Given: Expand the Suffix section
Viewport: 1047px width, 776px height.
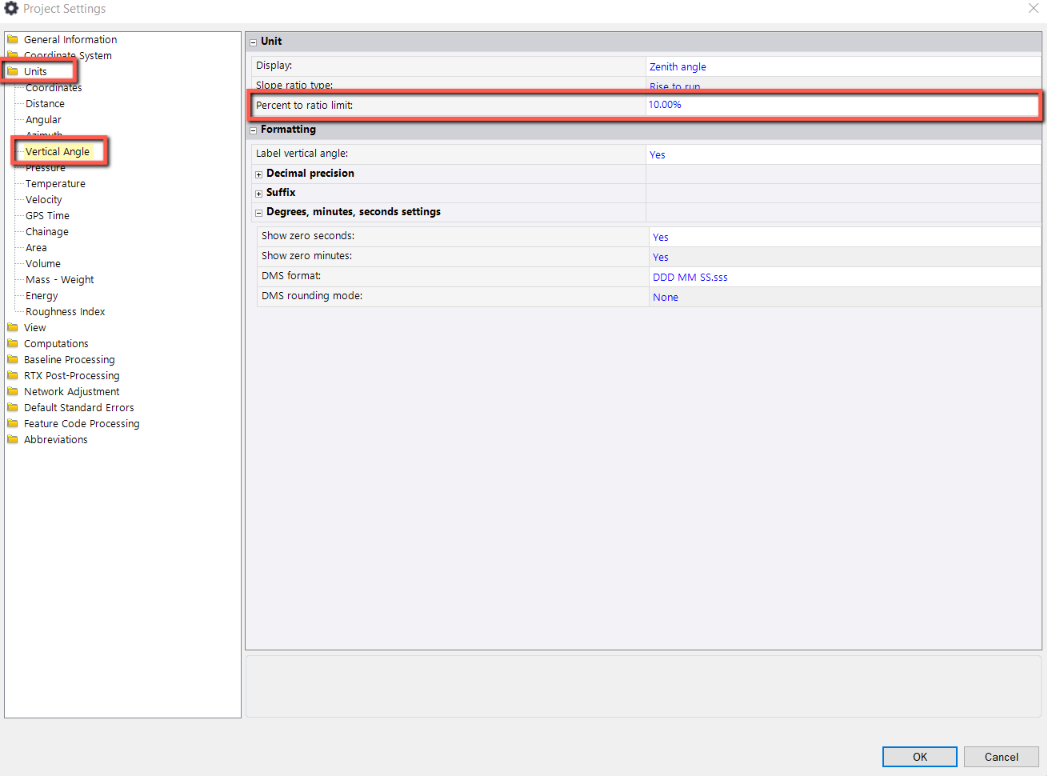Looking at the screenshot, I should click(x=259, y=193).
